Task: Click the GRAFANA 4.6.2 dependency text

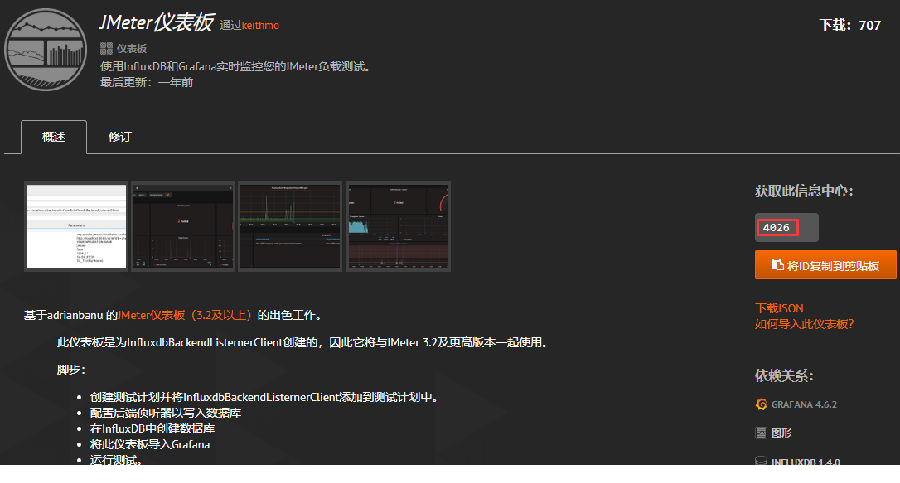Action: point(804,404)
